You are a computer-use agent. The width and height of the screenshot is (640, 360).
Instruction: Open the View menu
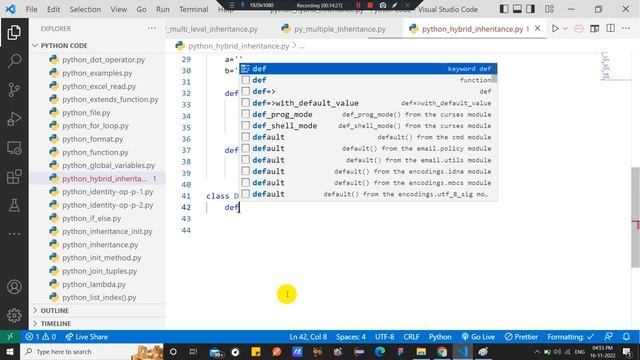118,9
